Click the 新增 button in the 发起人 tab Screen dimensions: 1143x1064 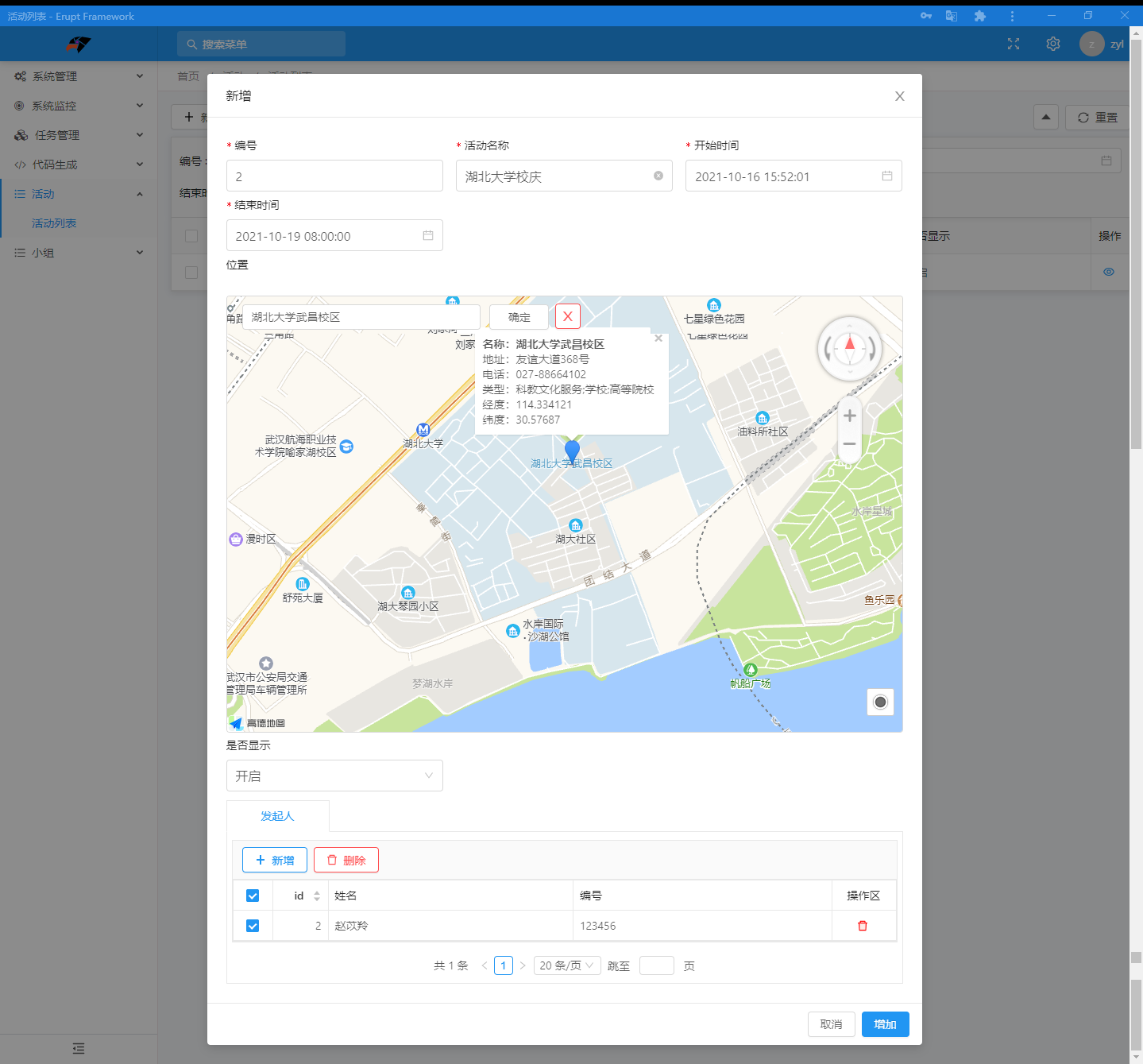(x=275, y=860)
